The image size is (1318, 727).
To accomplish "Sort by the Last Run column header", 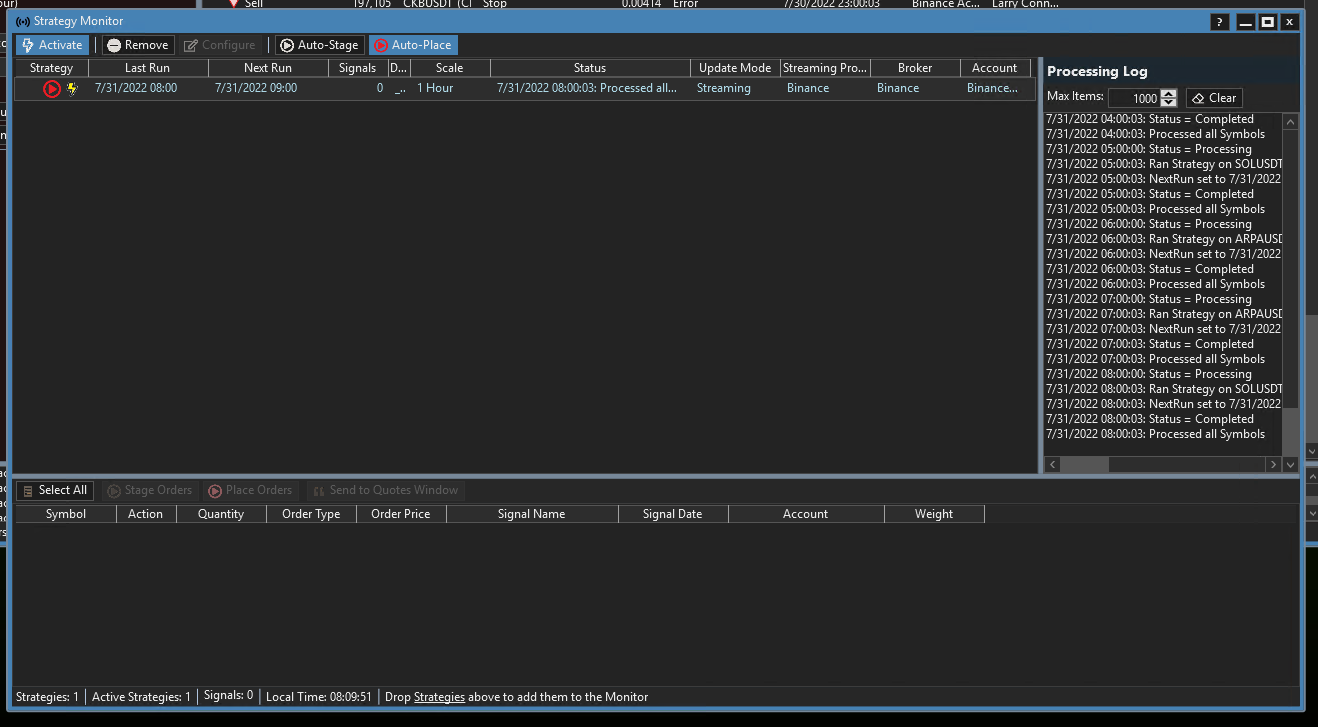I will coord(148,68).
